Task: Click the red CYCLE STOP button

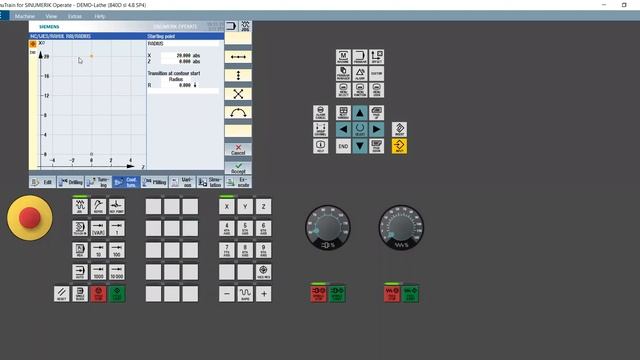Action: pos(98,294)
